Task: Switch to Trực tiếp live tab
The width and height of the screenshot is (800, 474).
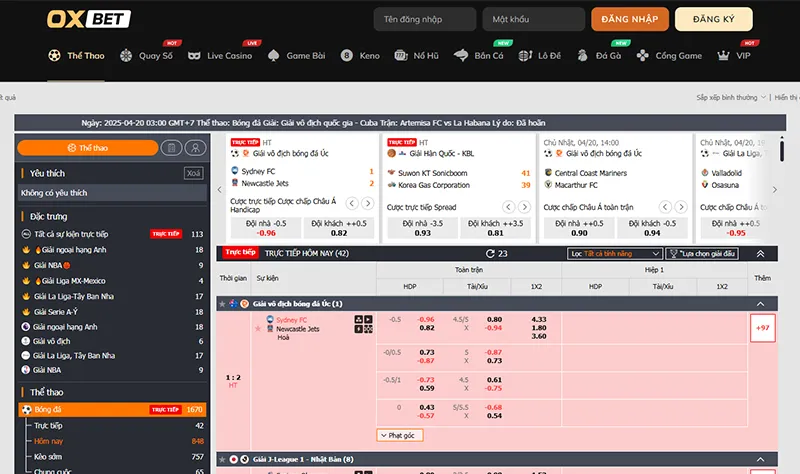Action: coord(240,252)
